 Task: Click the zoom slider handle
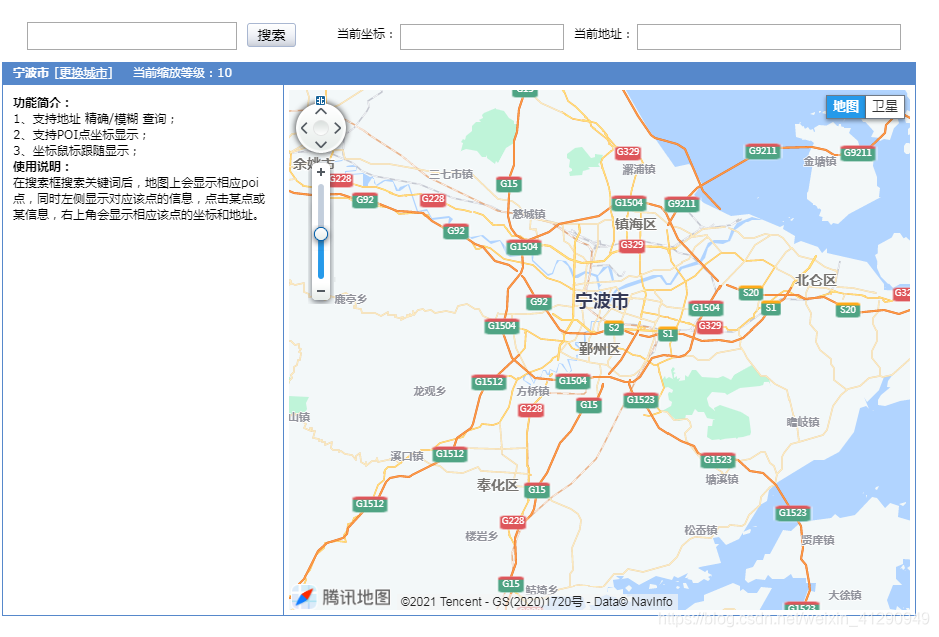[321, 234]
